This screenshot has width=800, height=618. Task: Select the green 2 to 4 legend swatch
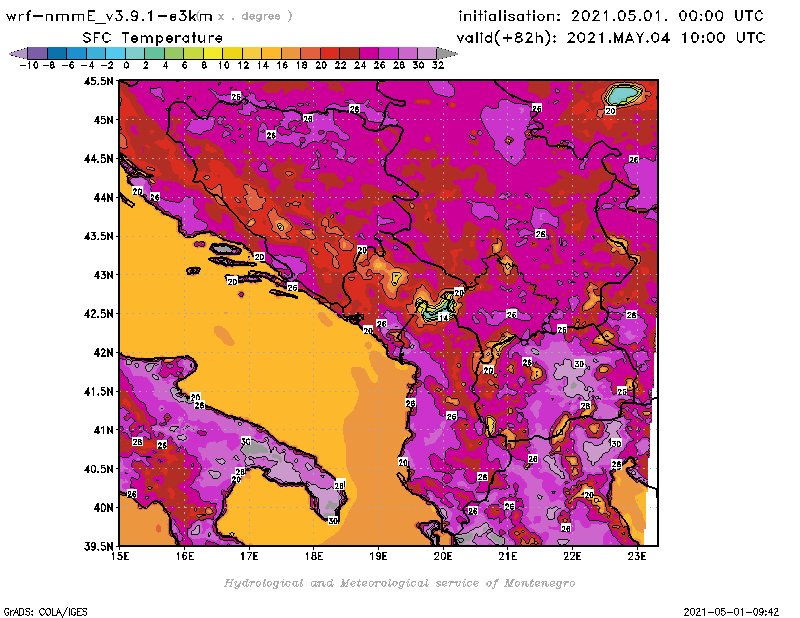[155, 53]
